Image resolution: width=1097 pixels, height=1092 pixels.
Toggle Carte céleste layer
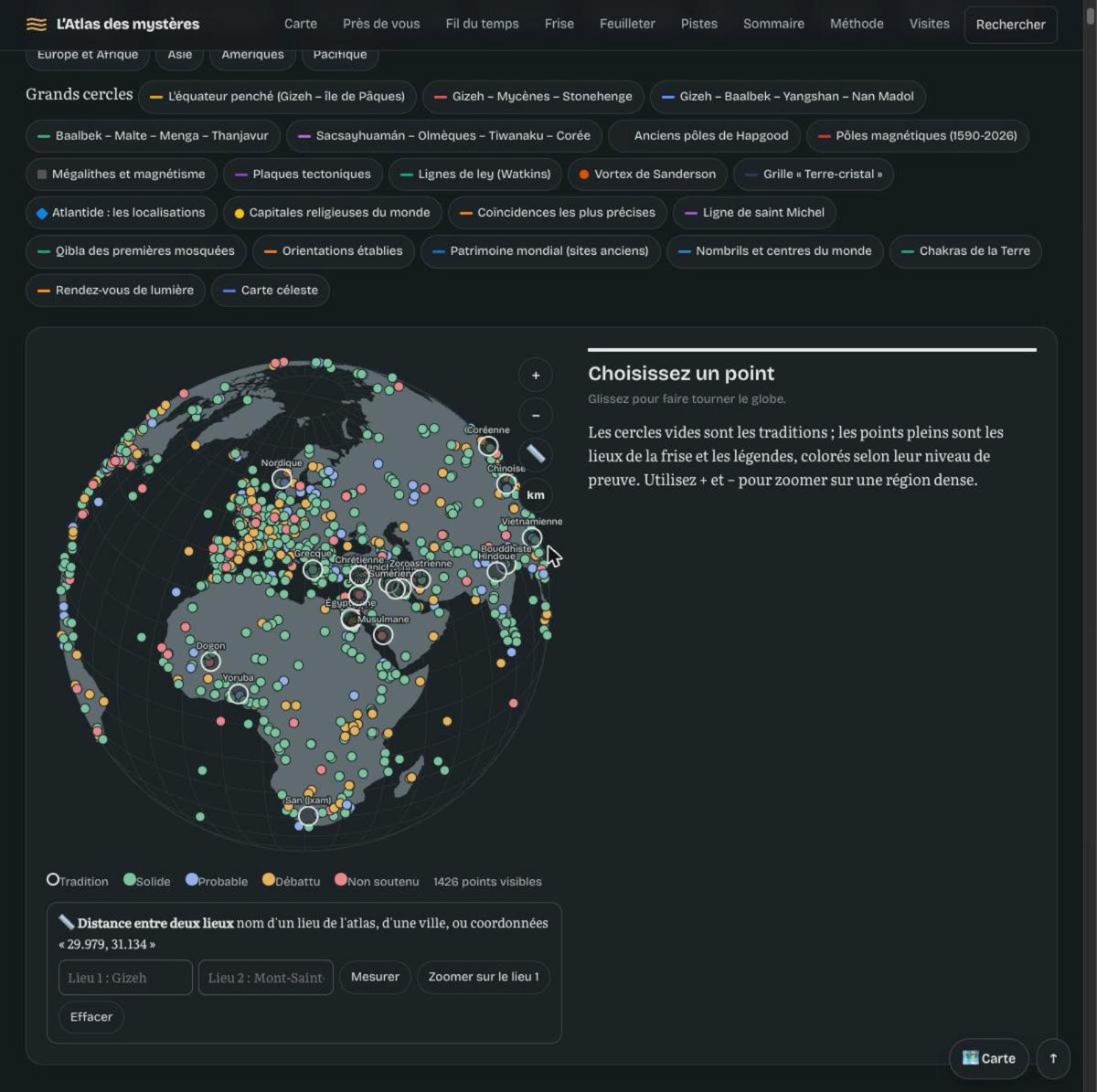[x=271, y=290]
